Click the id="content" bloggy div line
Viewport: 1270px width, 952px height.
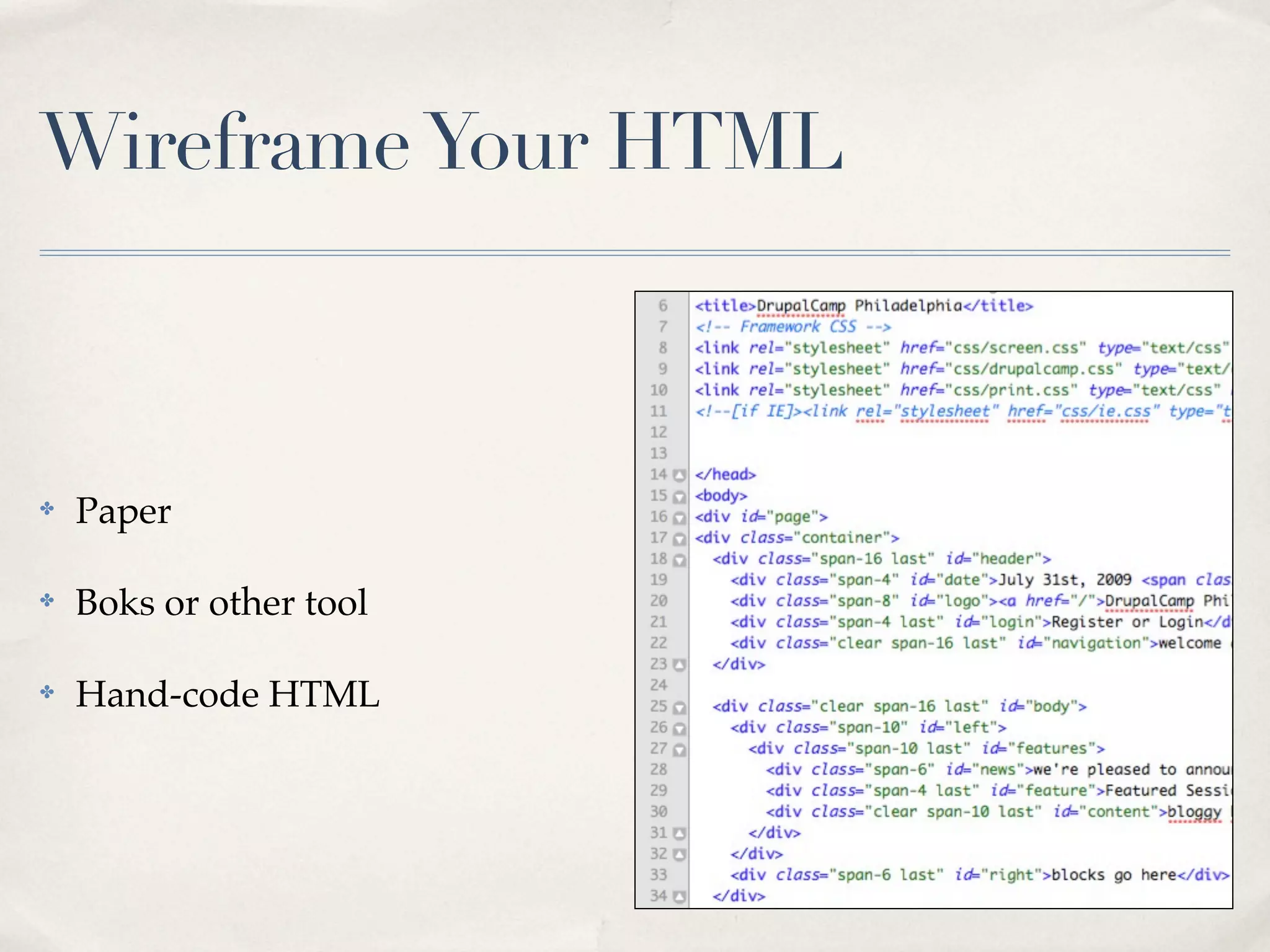998,811
